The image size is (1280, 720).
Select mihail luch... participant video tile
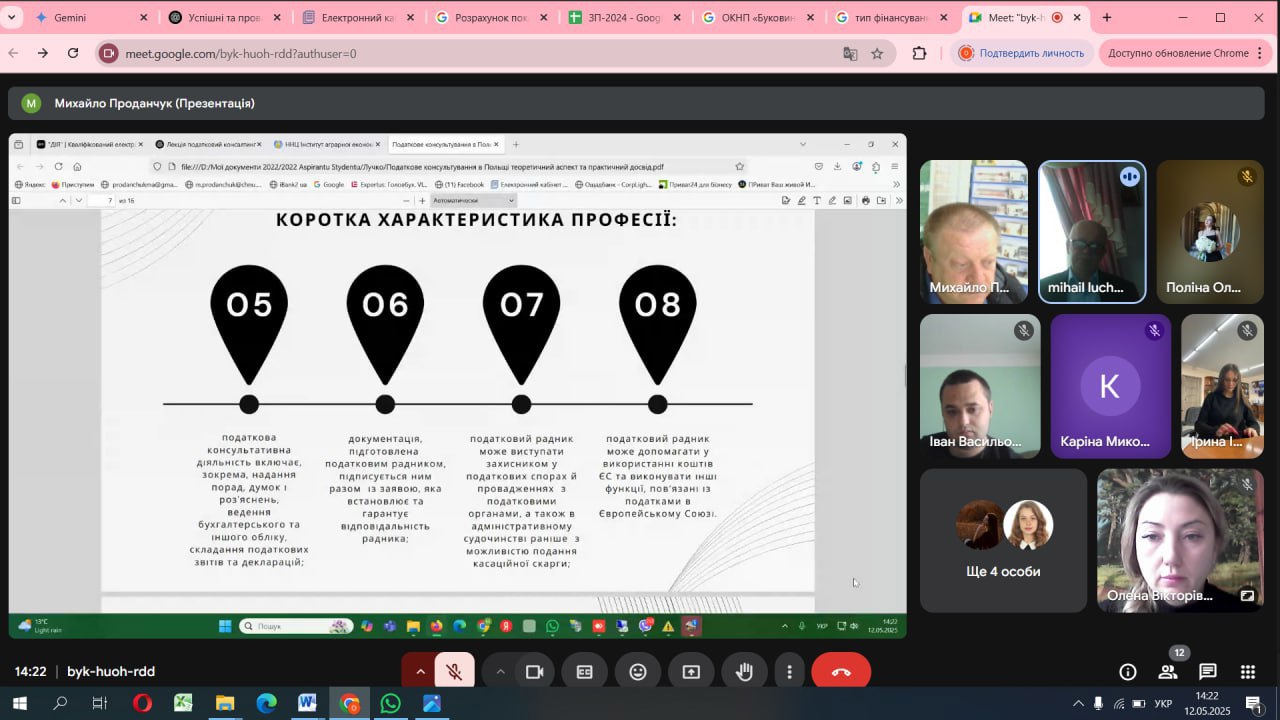pyautogui.click(x=1092, y=232)
